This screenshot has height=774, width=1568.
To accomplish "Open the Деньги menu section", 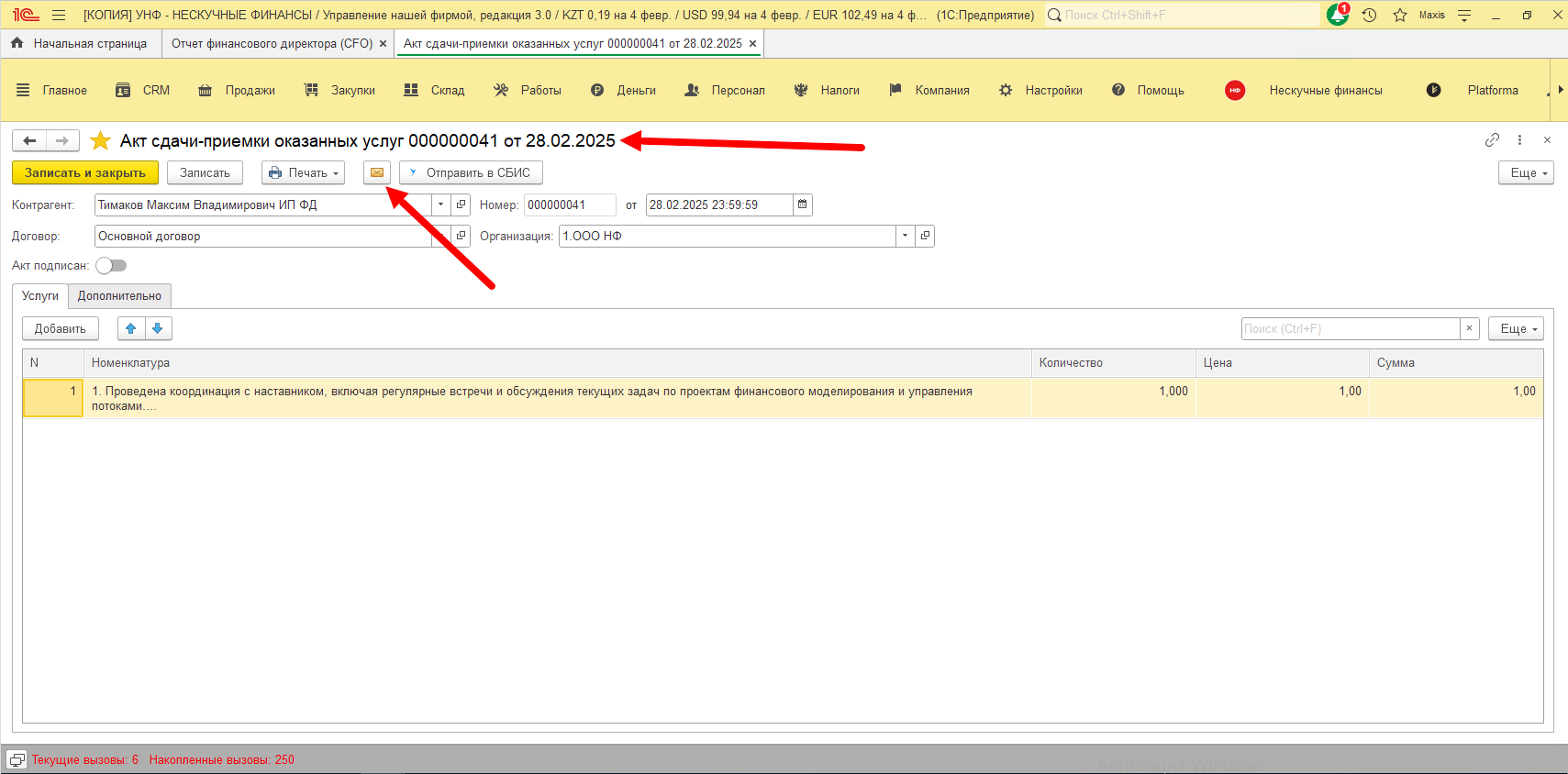I will point(624,90).
